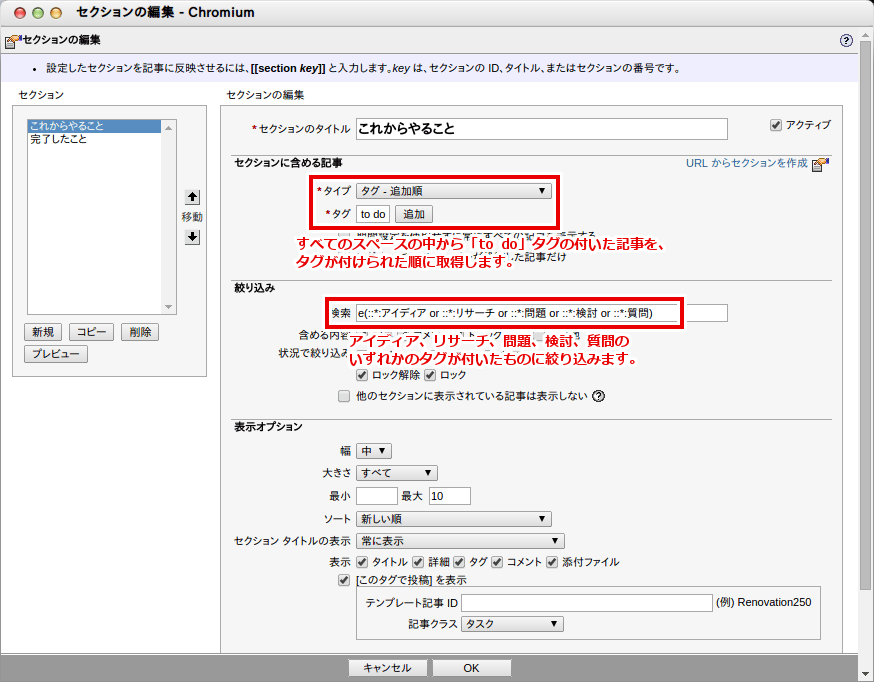This screenshot has width=874, height=682.
Task: Click the URL からセクションを作成 link
Action: pos(746,163)
